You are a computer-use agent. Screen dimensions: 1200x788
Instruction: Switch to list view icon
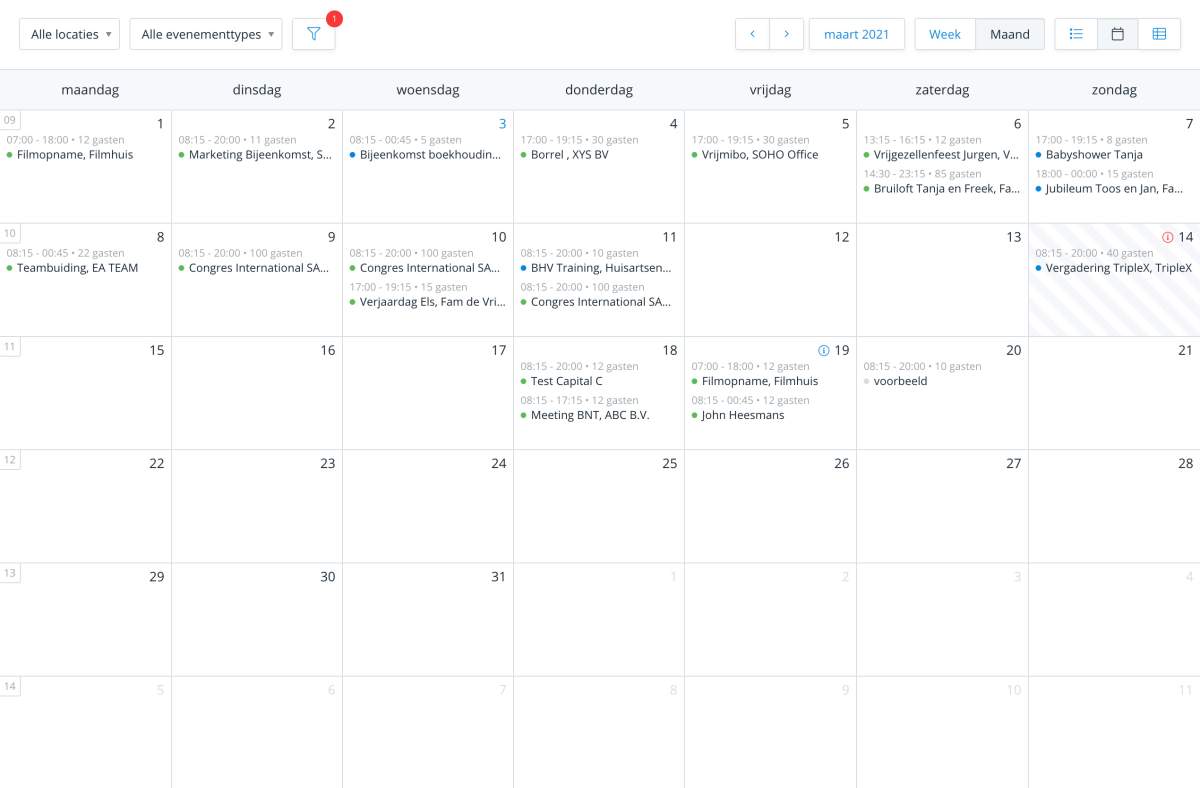1076,34
